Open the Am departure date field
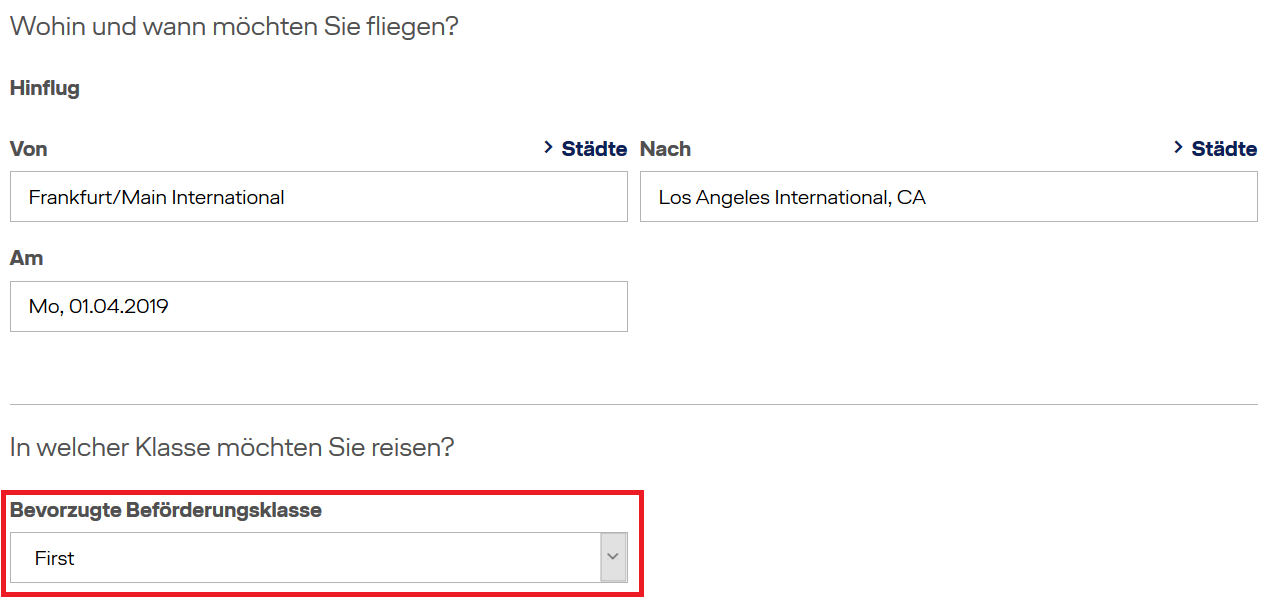 [319, 306]
